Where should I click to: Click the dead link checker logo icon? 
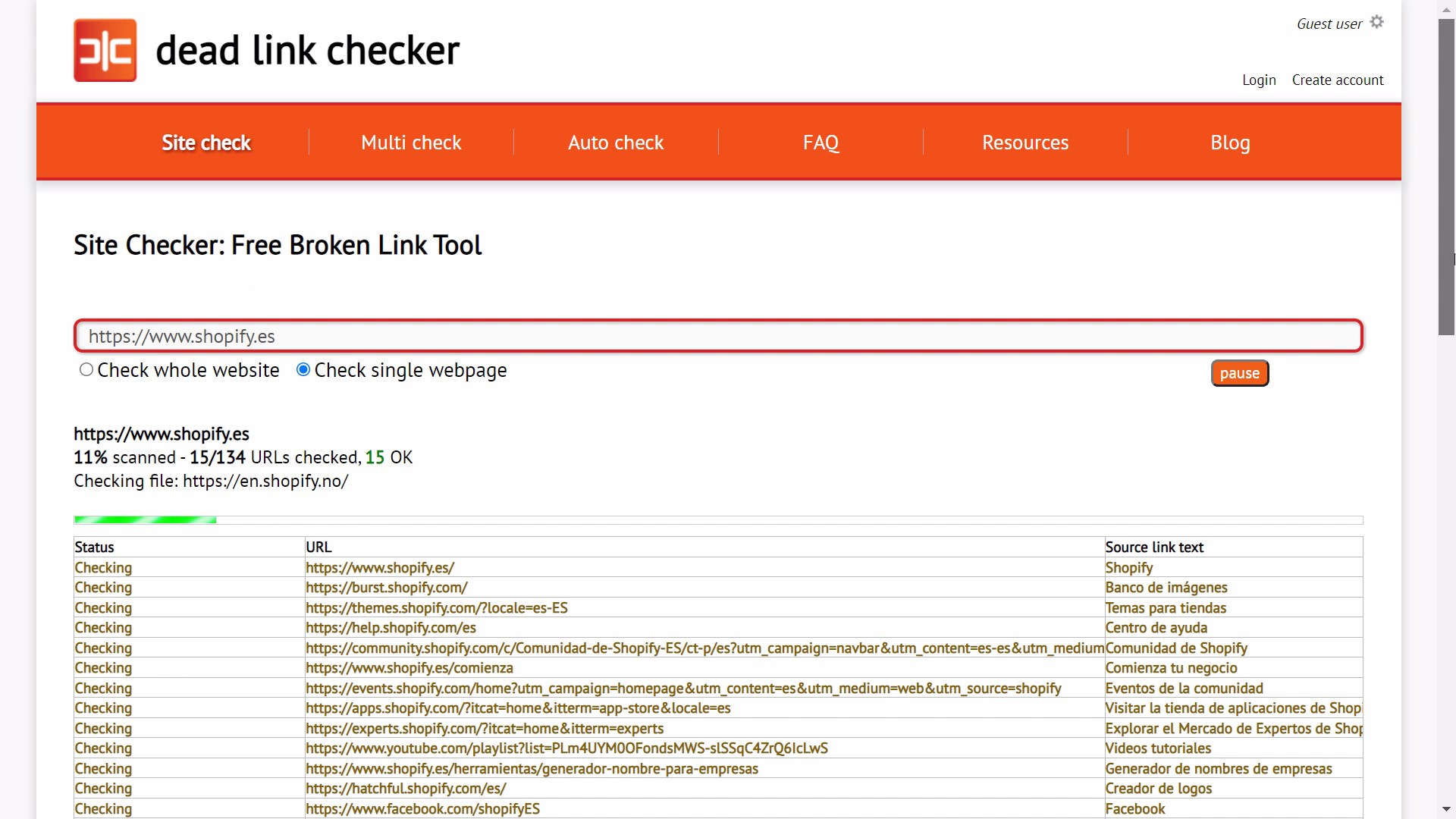[105, 50]
